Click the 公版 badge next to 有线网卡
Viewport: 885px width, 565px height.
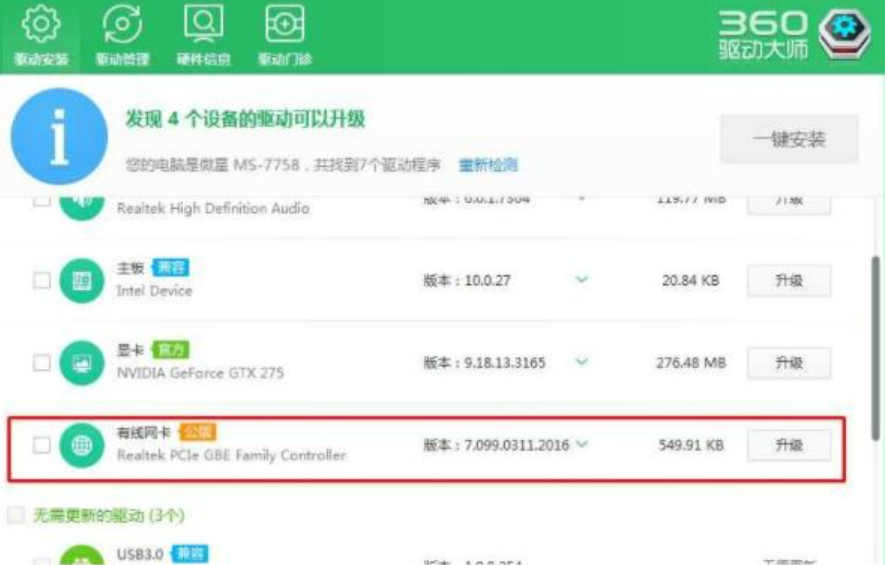point(198,432)
